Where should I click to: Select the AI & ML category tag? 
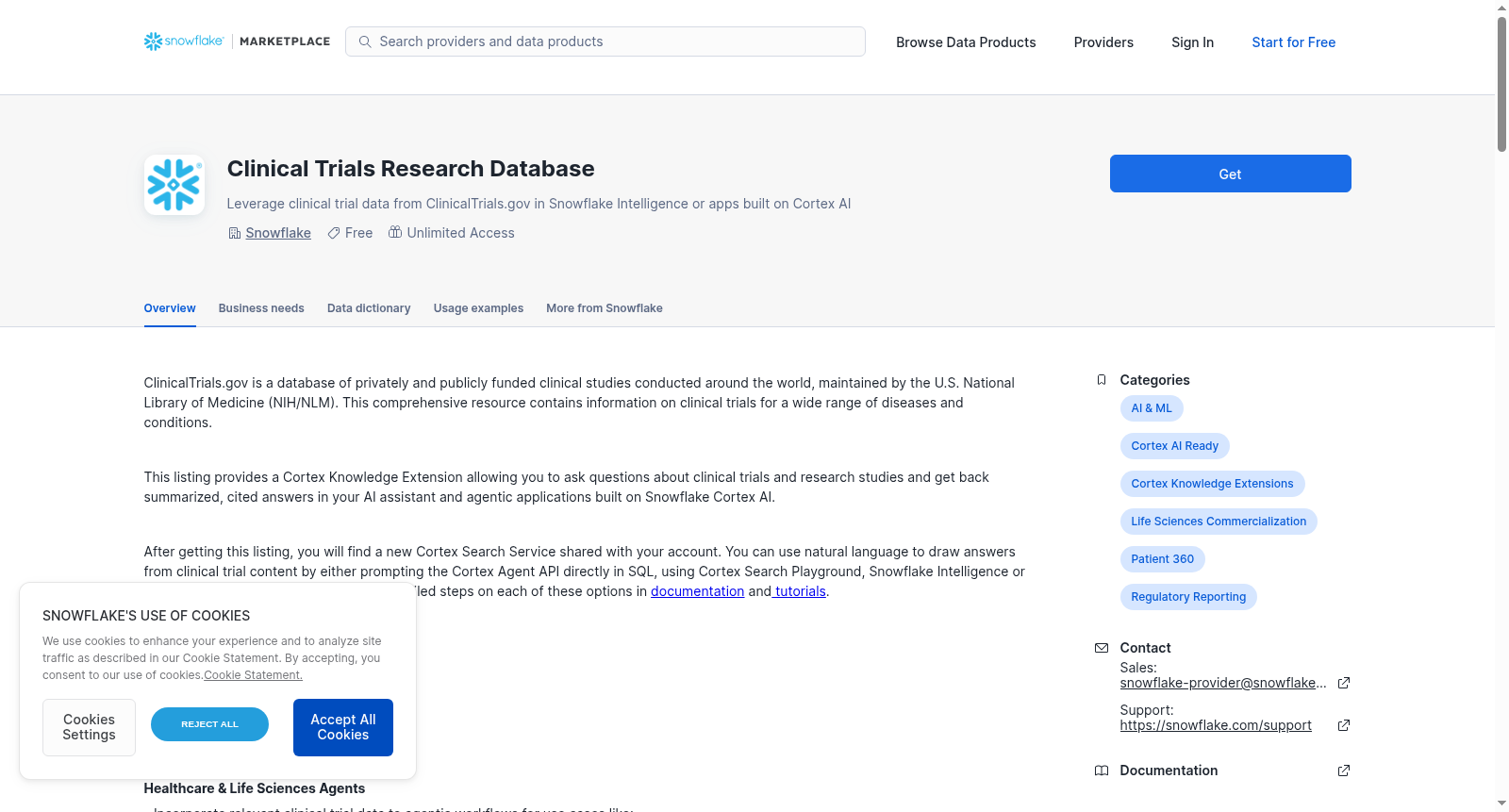click(x=1152, y=408)
